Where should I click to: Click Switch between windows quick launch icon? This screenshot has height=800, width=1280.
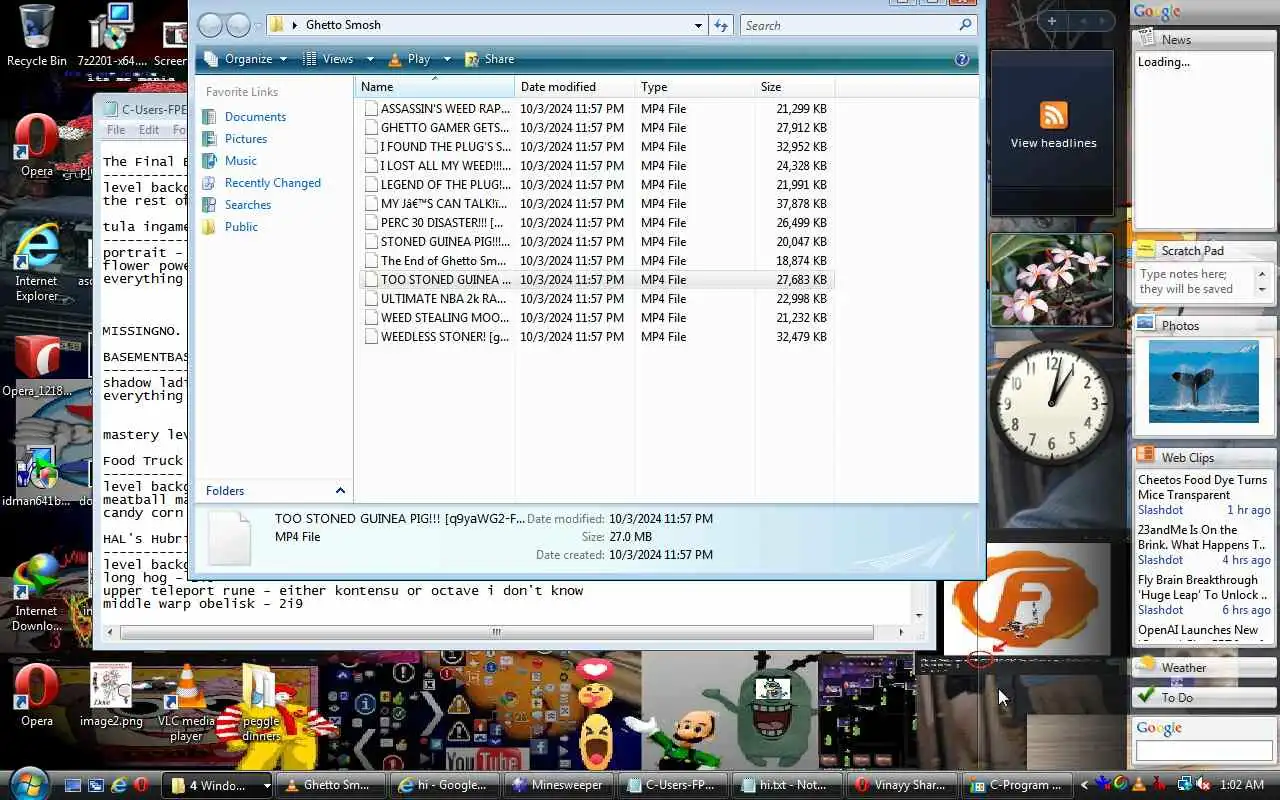(x=96, y=785)
